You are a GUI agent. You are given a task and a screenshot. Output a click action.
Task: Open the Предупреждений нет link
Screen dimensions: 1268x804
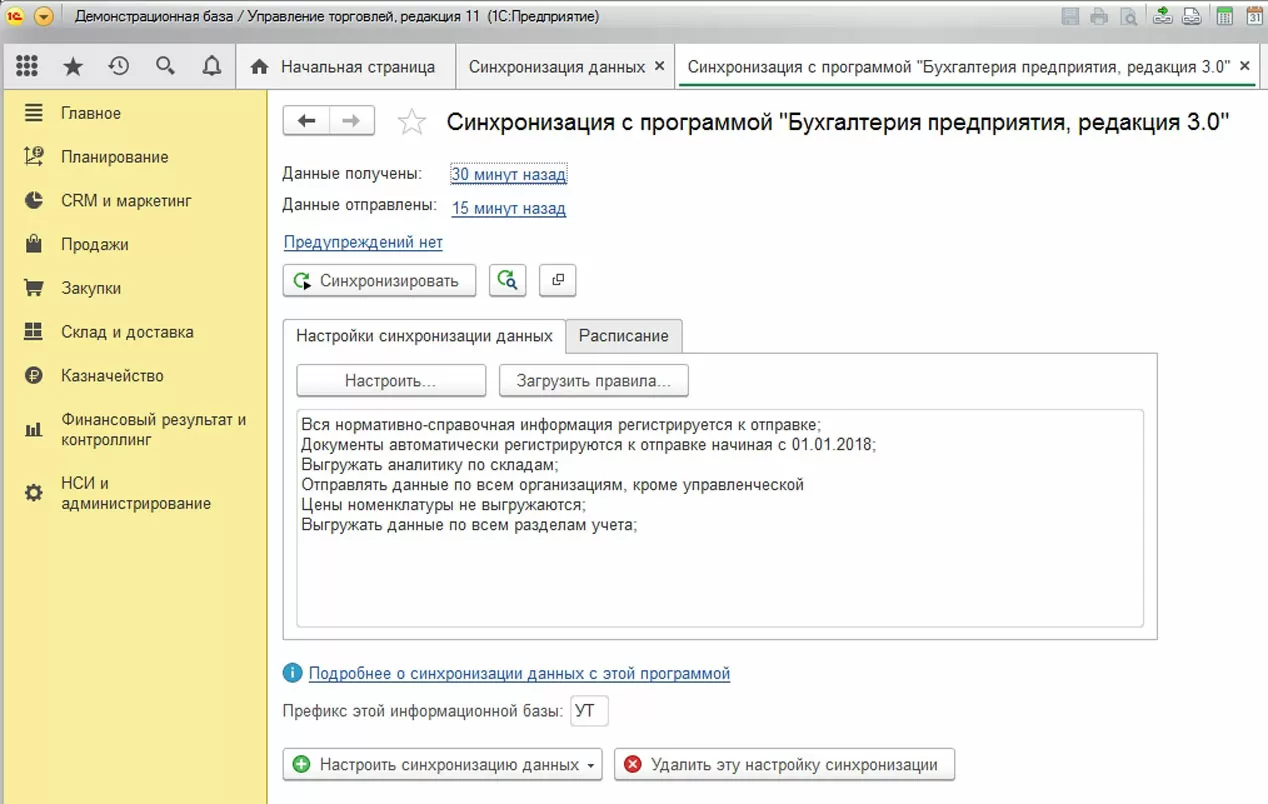(363, 242)
